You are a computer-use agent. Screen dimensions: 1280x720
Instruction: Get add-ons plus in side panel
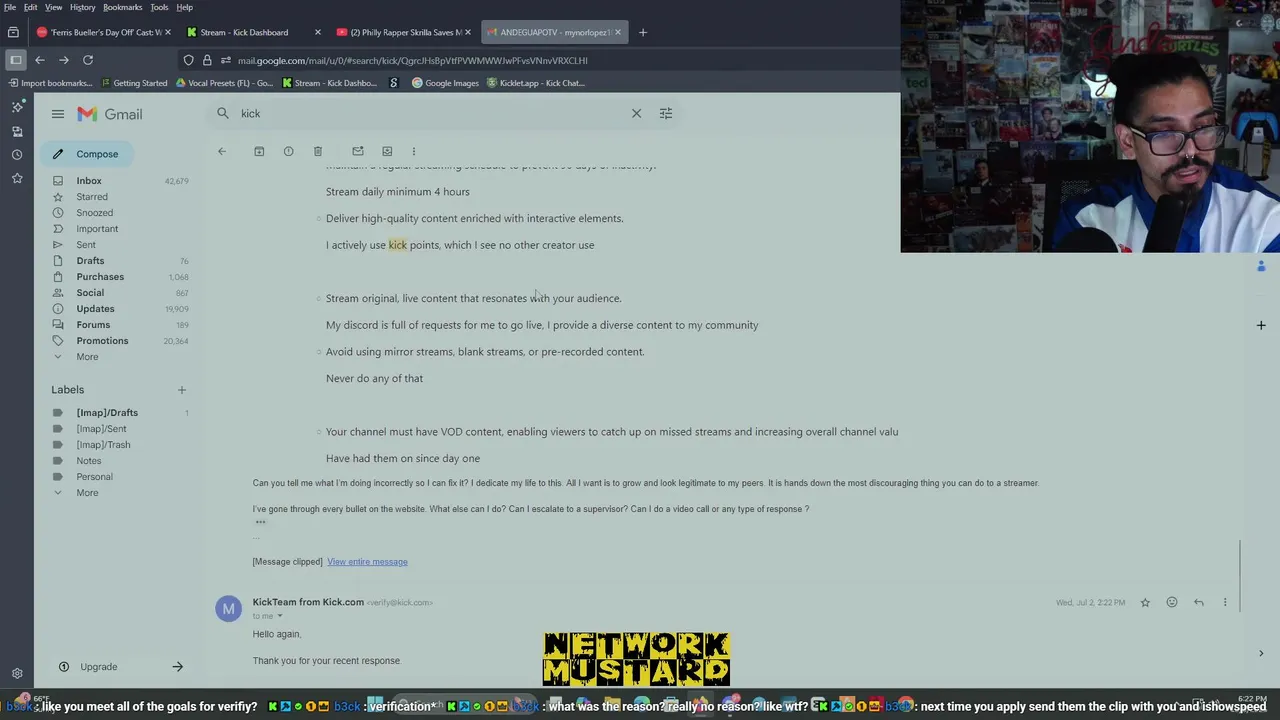point(1261,325)
